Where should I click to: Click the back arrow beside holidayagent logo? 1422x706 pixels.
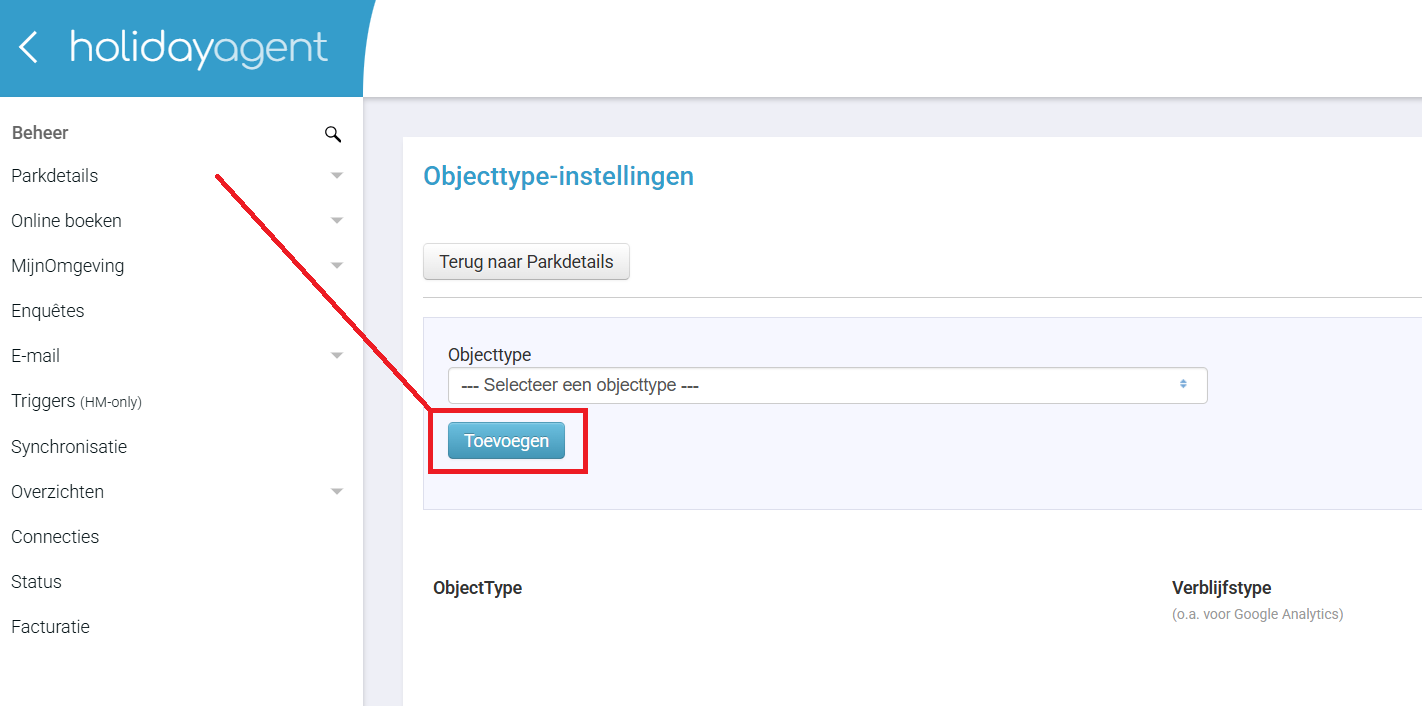(x=28, y=47)
